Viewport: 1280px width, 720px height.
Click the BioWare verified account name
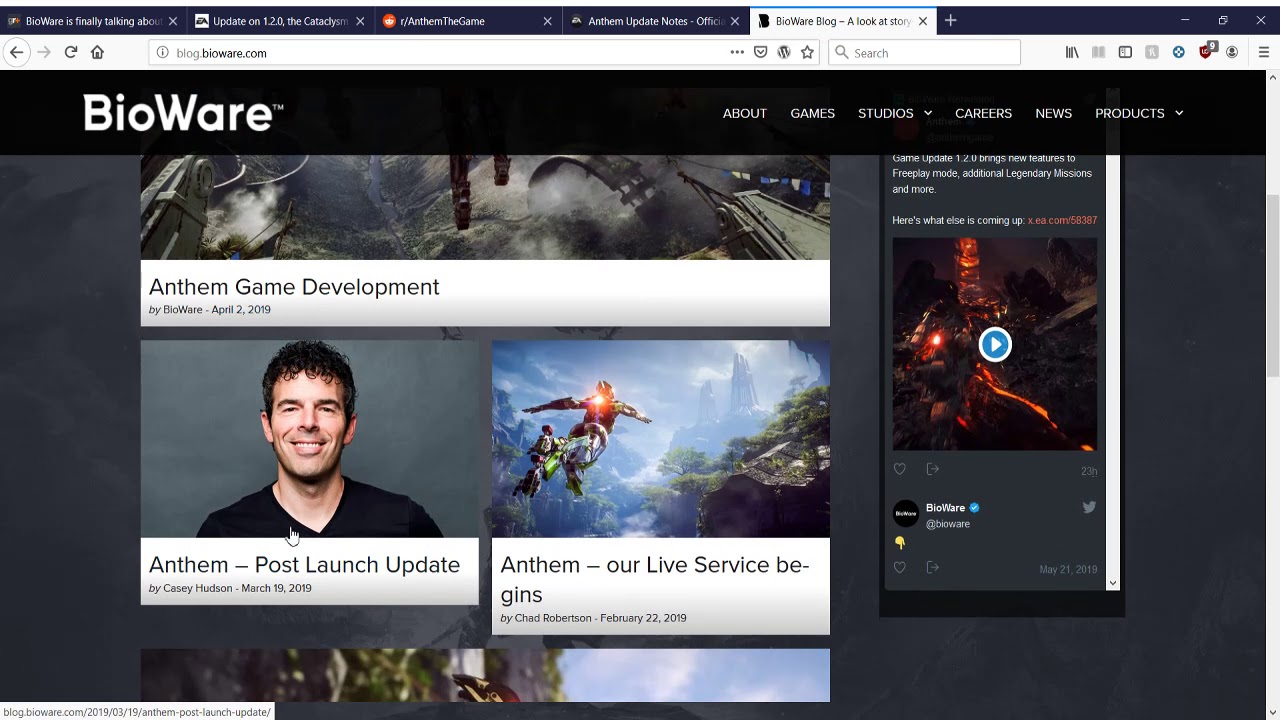coord(945,508)
